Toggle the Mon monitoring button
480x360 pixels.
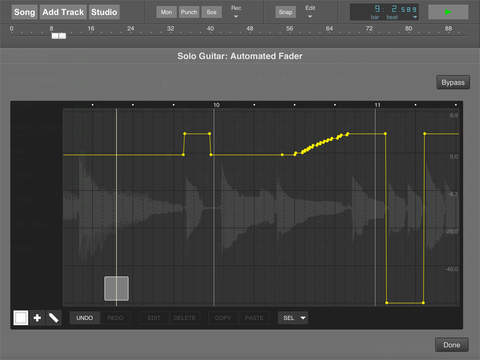pos(166,12)
